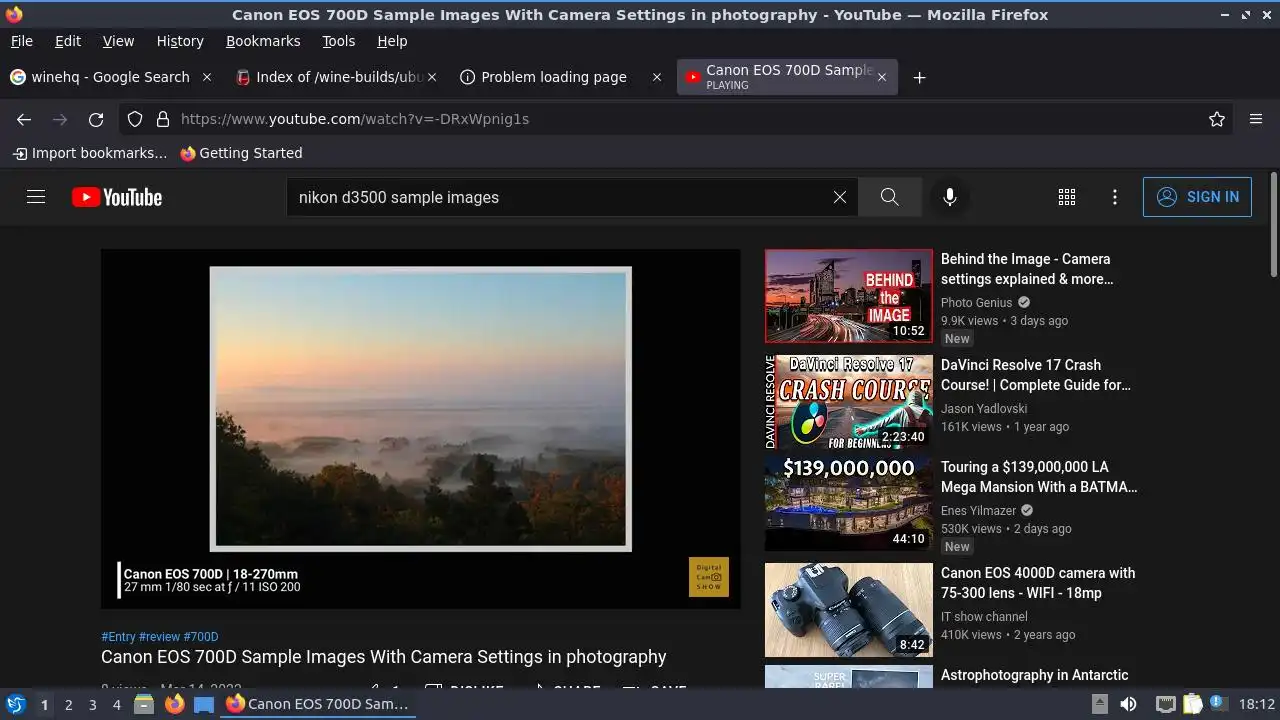Reload the current page
This screenshot has height=720, width=1280.
96,119
